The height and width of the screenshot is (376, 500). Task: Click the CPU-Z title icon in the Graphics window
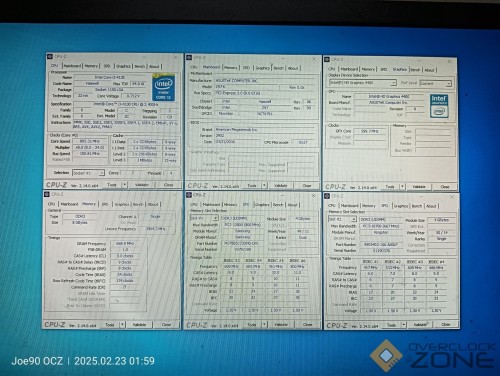(327, 59)
